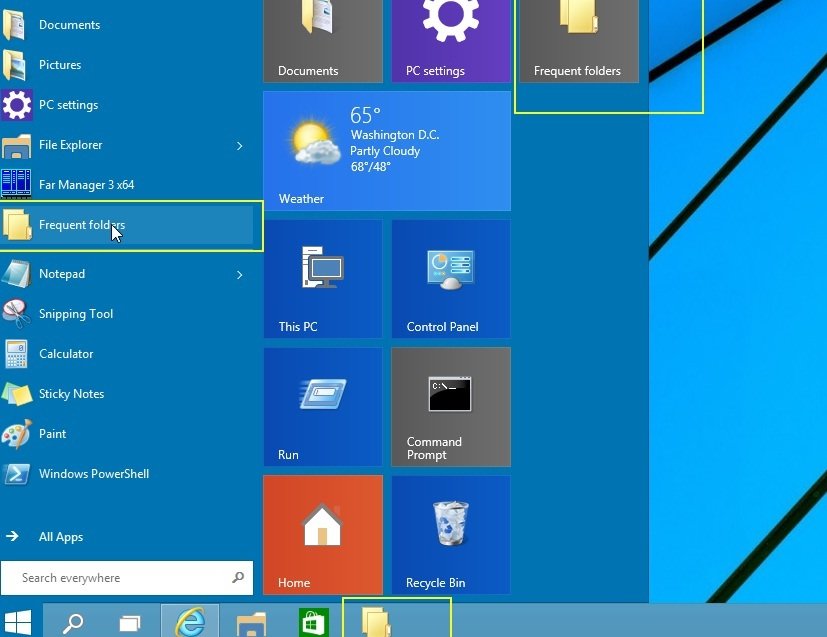The height and width of the screenshot is (637, 827).
Task: Open Internet Explorer from the taskbar
Action: point(189,620)
